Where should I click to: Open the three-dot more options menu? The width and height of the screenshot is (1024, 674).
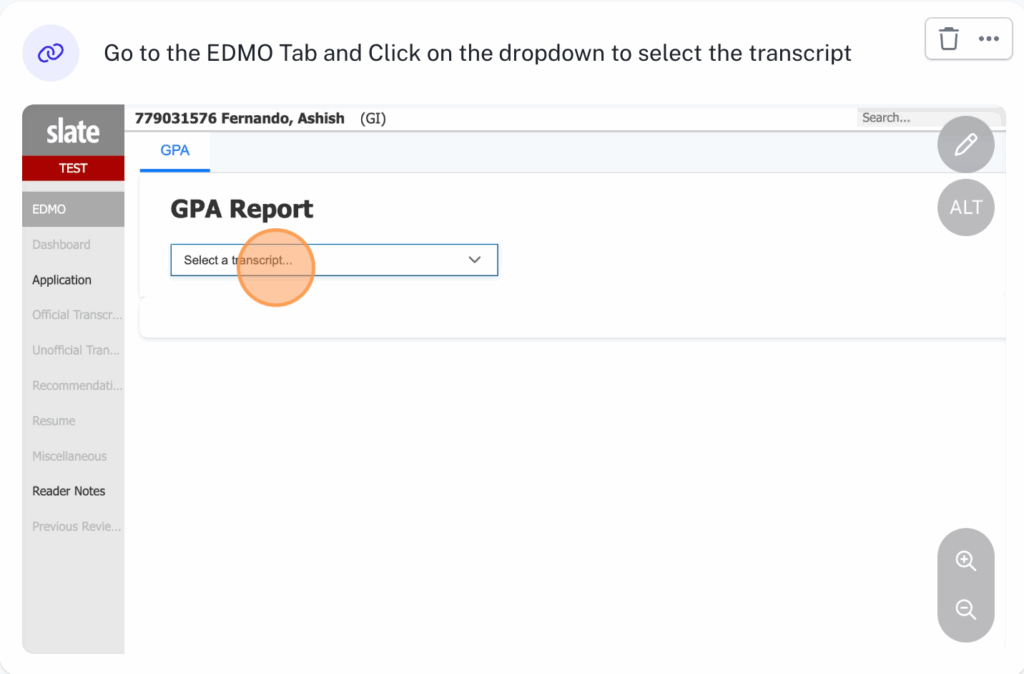tap(989, 39)
